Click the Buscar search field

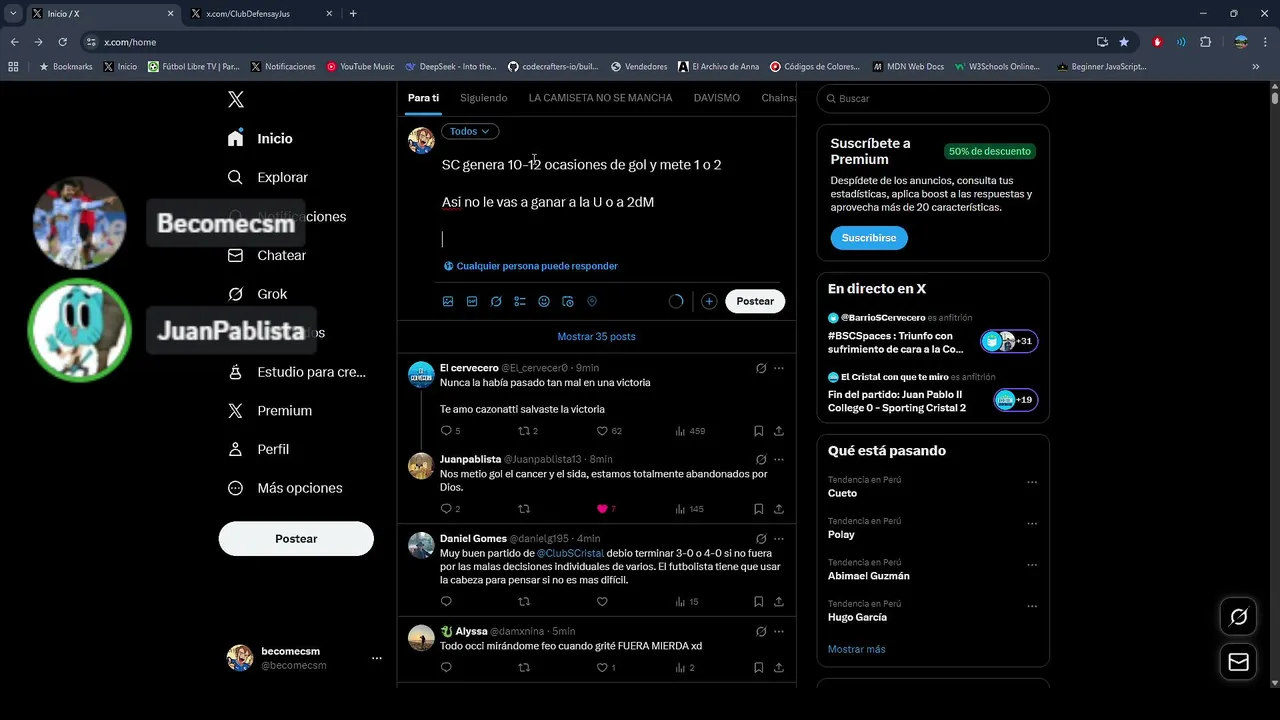click(x=933, y=99)
